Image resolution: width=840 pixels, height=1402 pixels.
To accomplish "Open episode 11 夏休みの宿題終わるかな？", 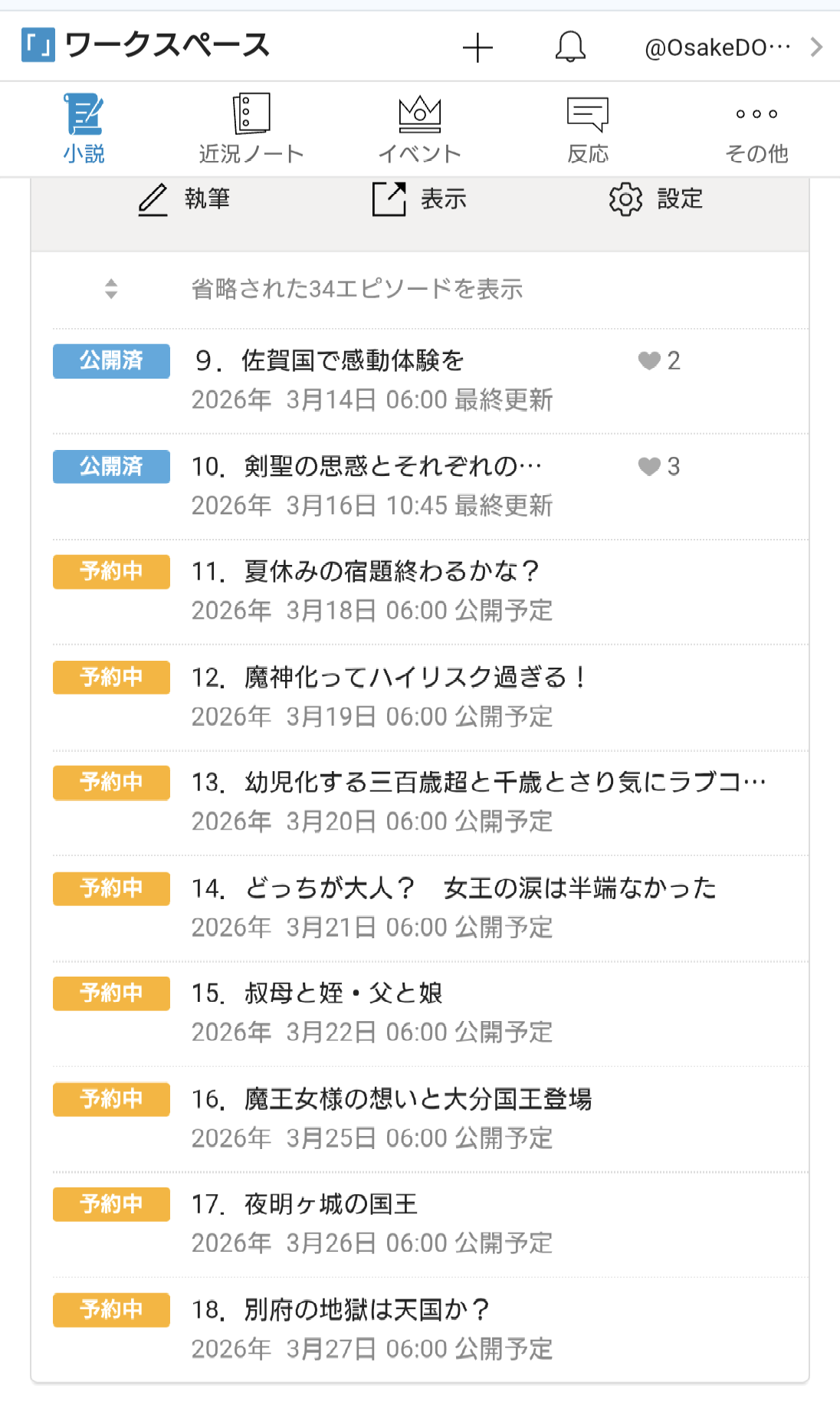I will 391,571.
